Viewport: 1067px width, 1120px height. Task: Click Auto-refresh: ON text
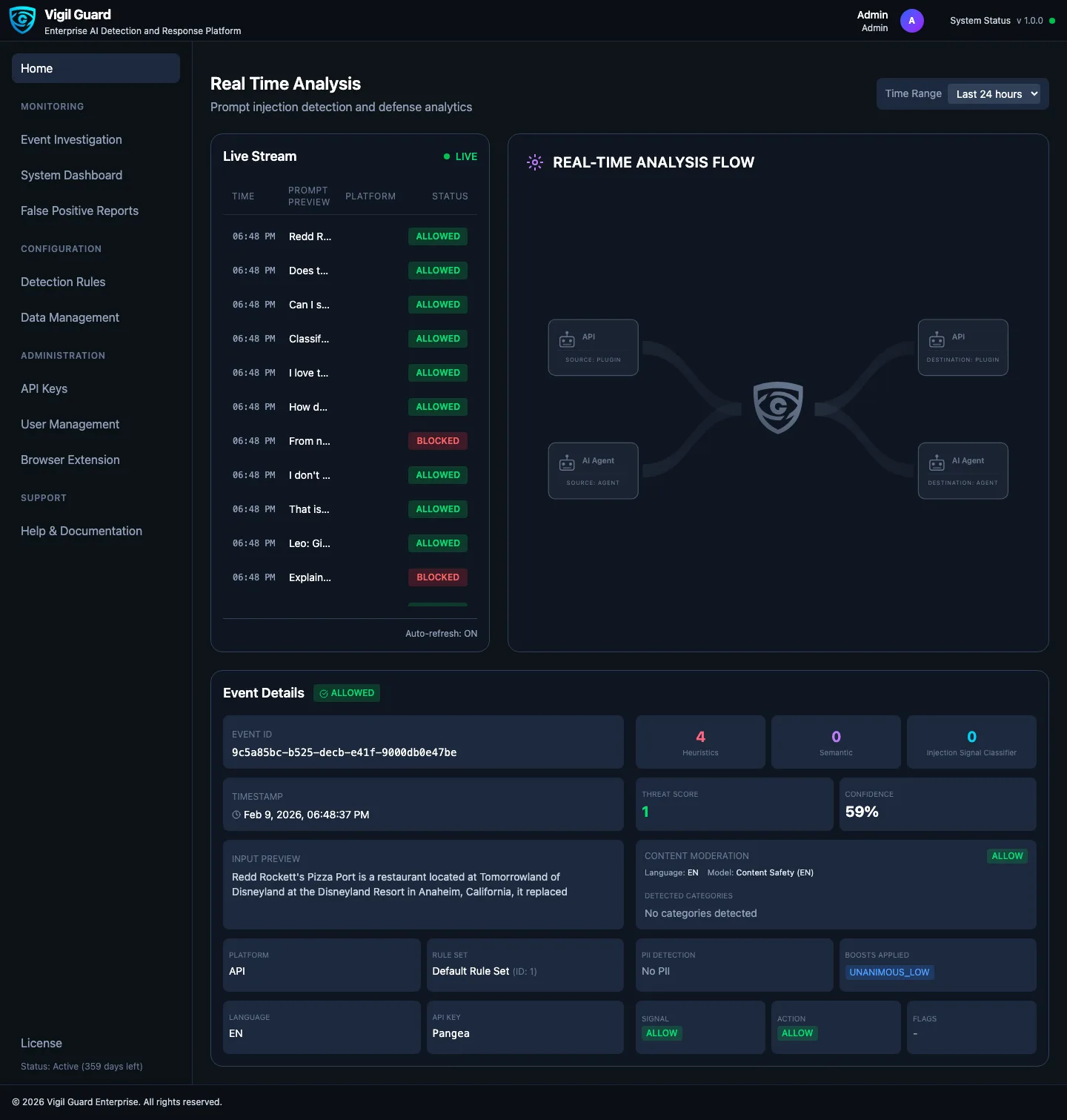point(441,634)
